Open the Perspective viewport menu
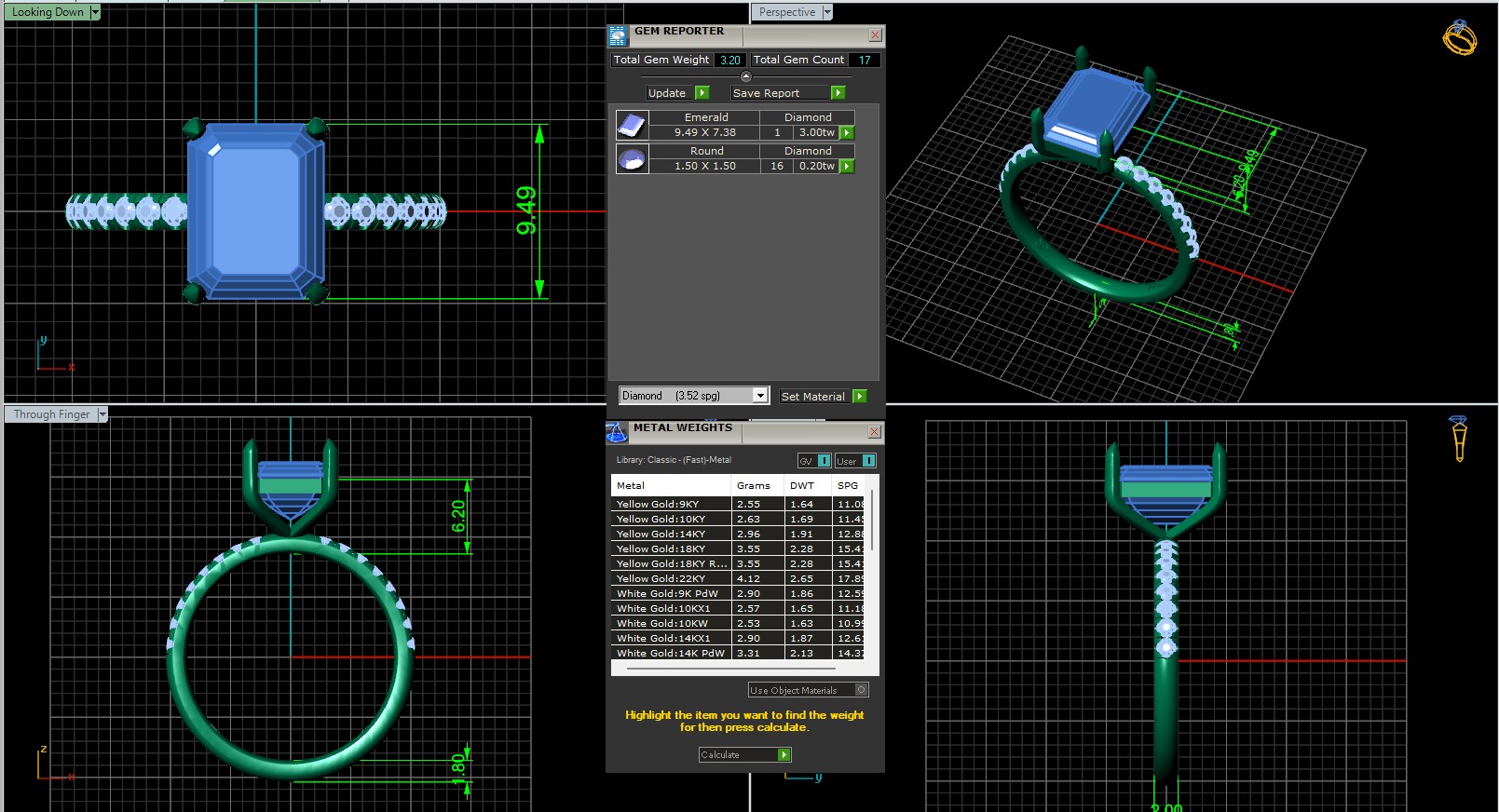 [x=827, y=12]
